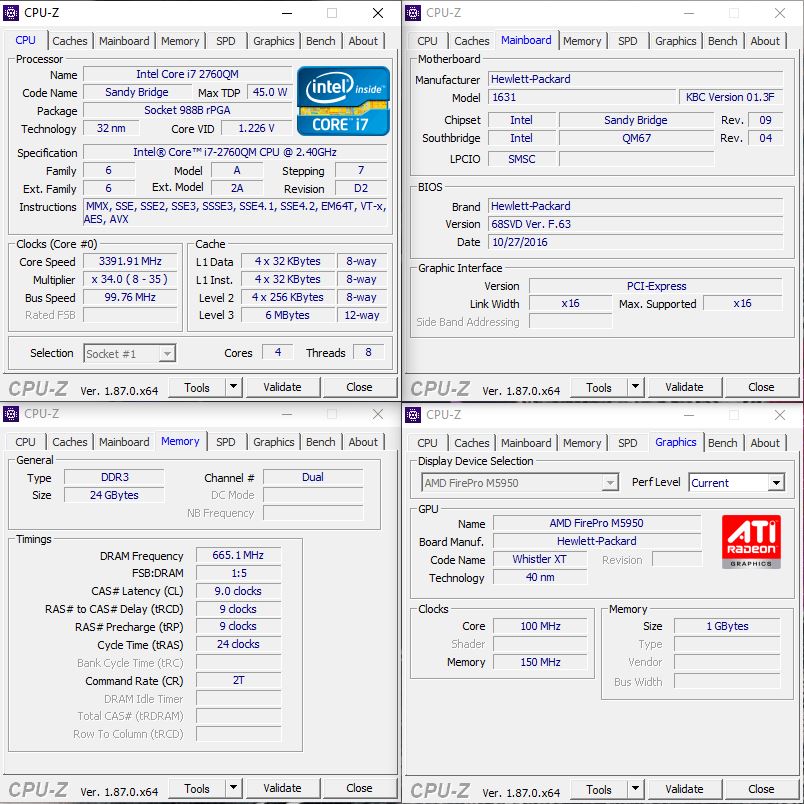
Task: Click the Code Name value Sandy Bridge in the CPU window
Action: (x=136, y=92)
